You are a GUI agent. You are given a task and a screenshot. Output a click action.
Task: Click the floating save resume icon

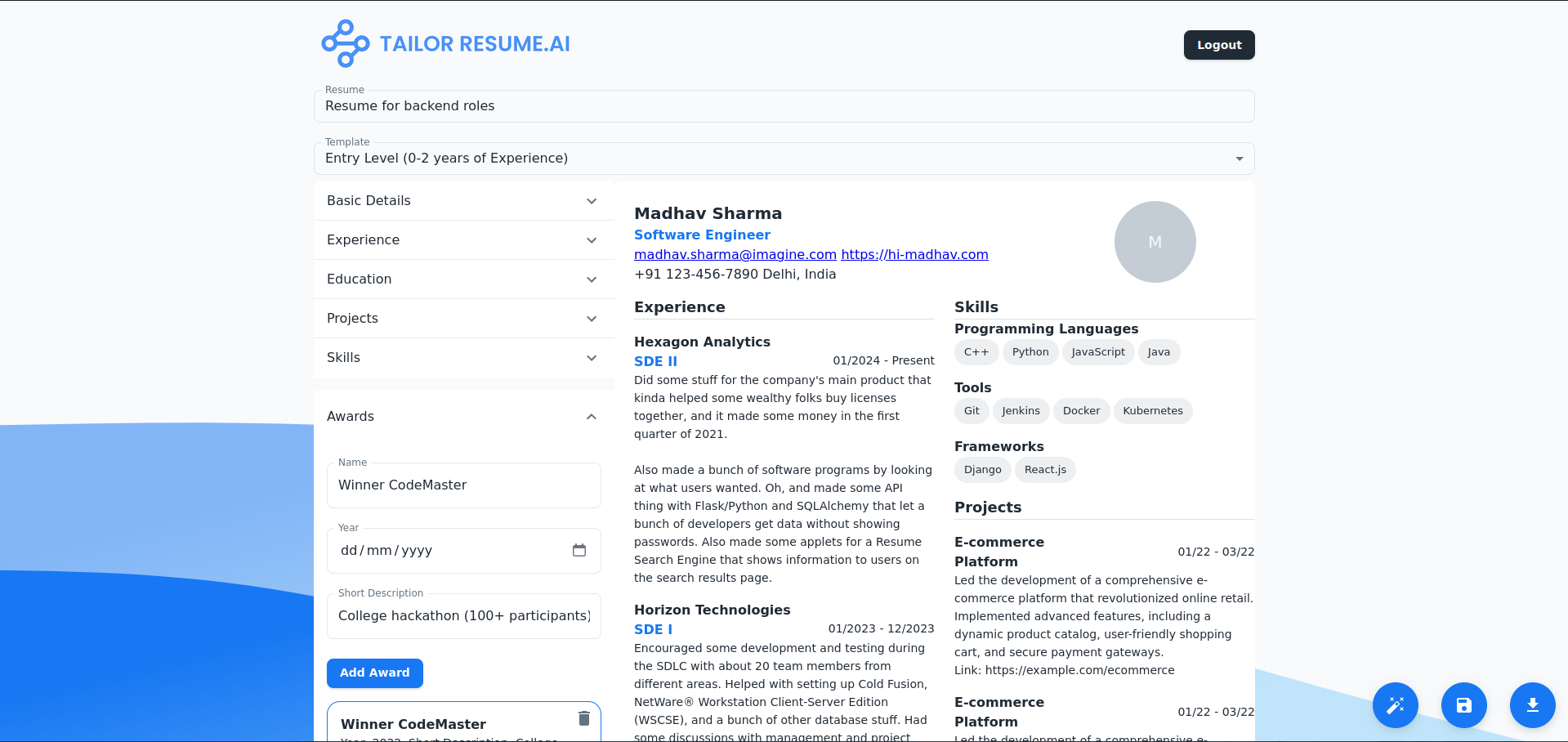(1463, 704)
